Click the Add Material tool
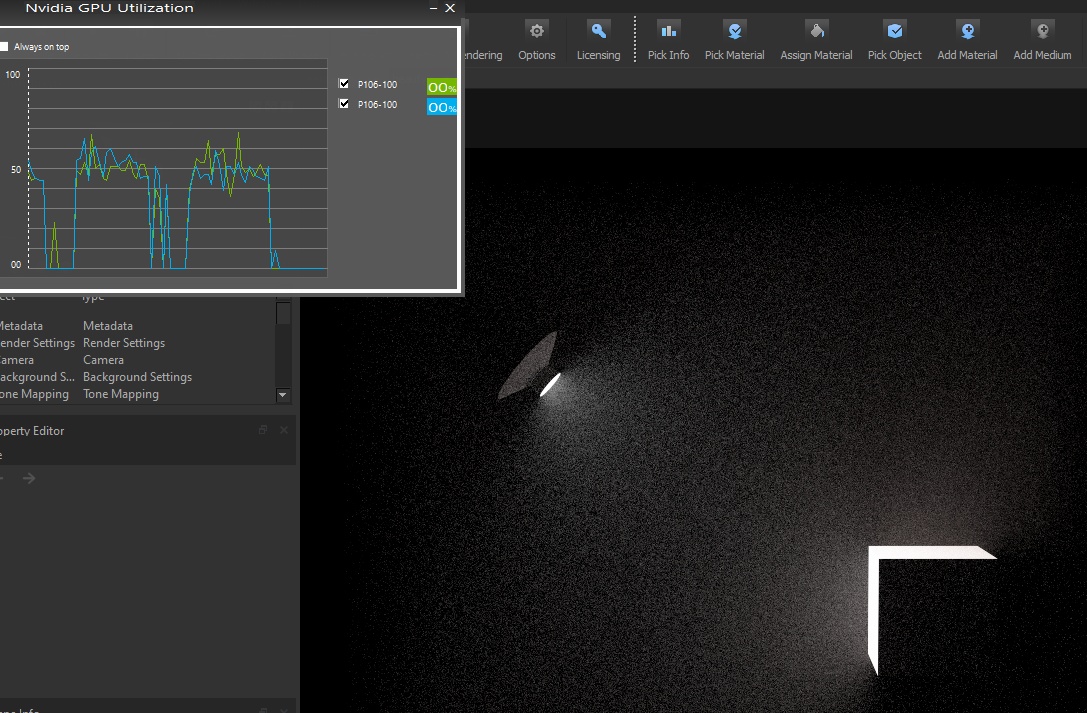The height and width of the screenshot is (713, 1087). click(967, 41)
